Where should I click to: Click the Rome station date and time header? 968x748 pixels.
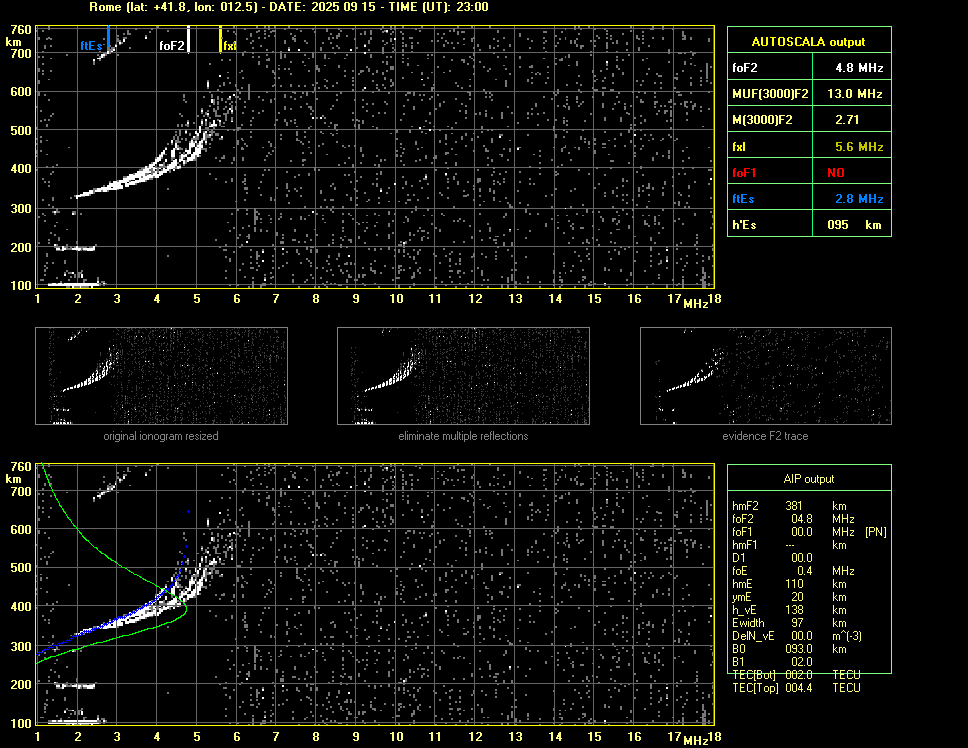tap(289, 7)
